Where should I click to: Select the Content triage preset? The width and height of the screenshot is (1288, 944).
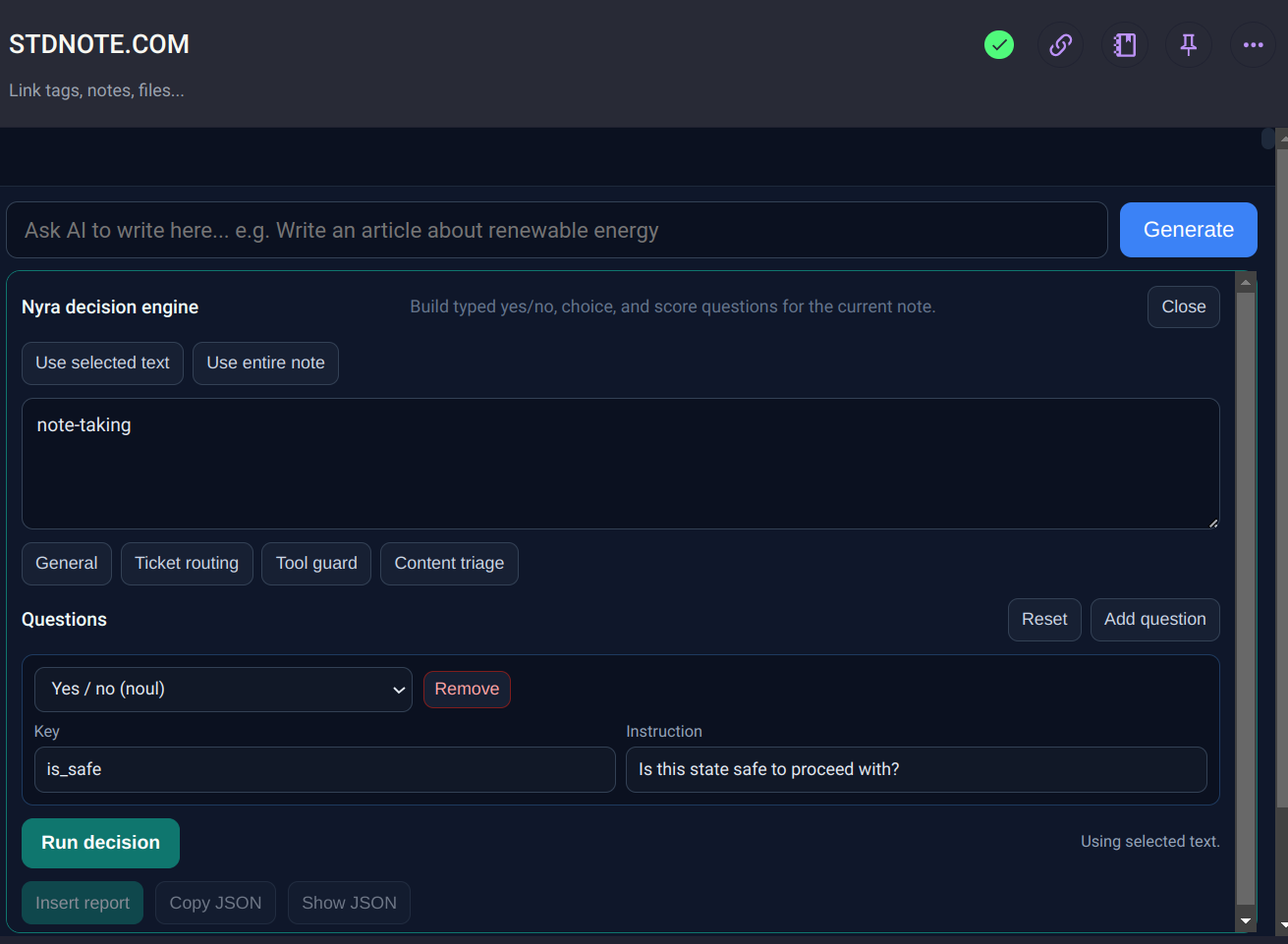[x=449, y=564]
